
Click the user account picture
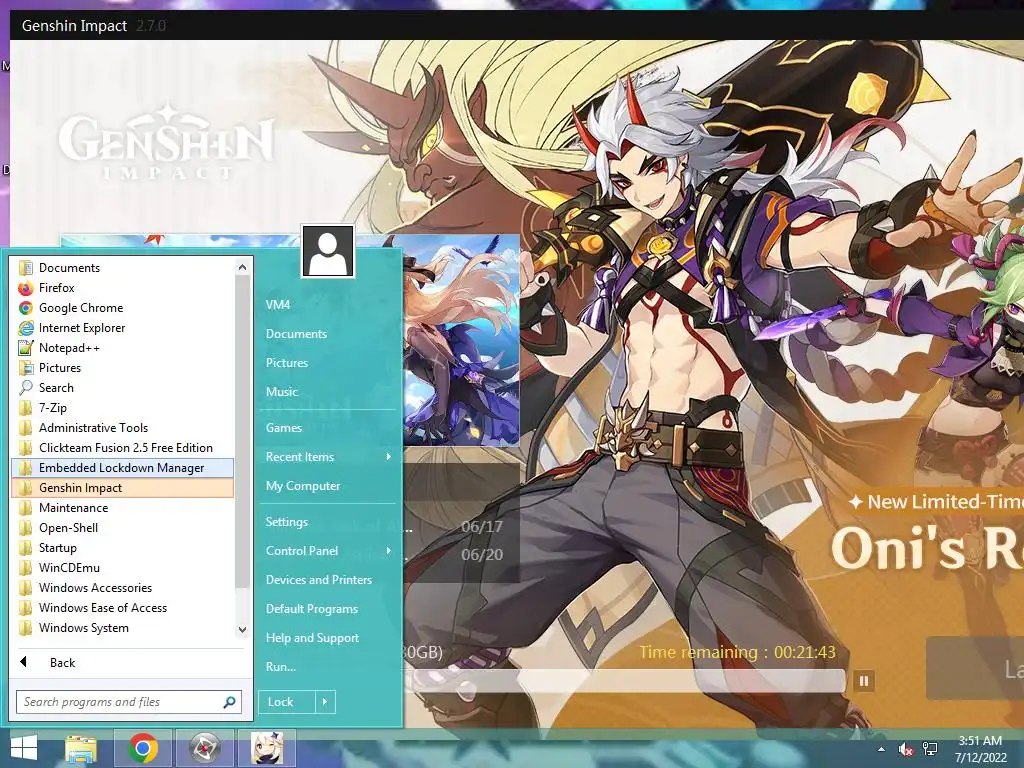point(328,251)
